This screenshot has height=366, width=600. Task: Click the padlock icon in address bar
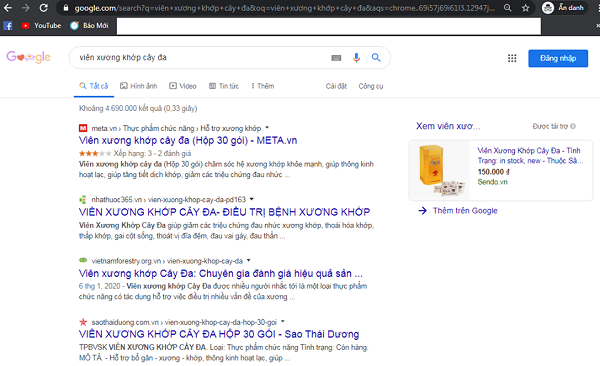[x=66, y=8]
